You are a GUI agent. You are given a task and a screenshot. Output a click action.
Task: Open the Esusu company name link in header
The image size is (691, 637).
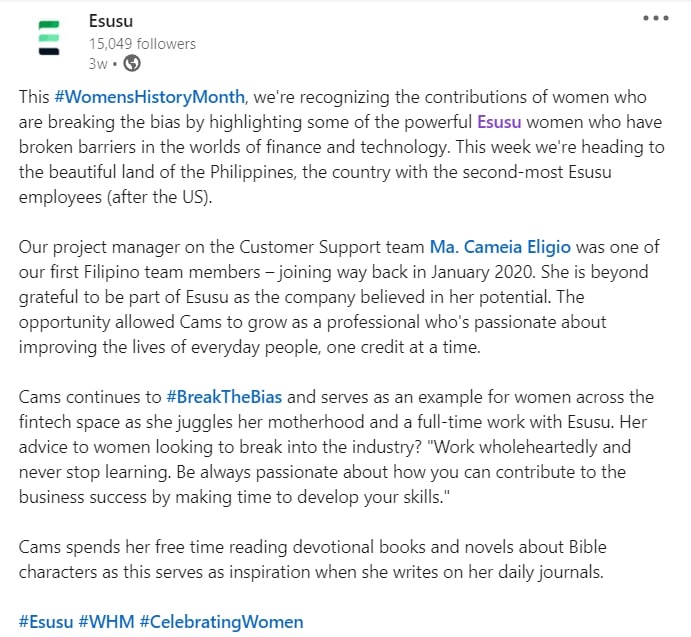click(x=111, y=20)
